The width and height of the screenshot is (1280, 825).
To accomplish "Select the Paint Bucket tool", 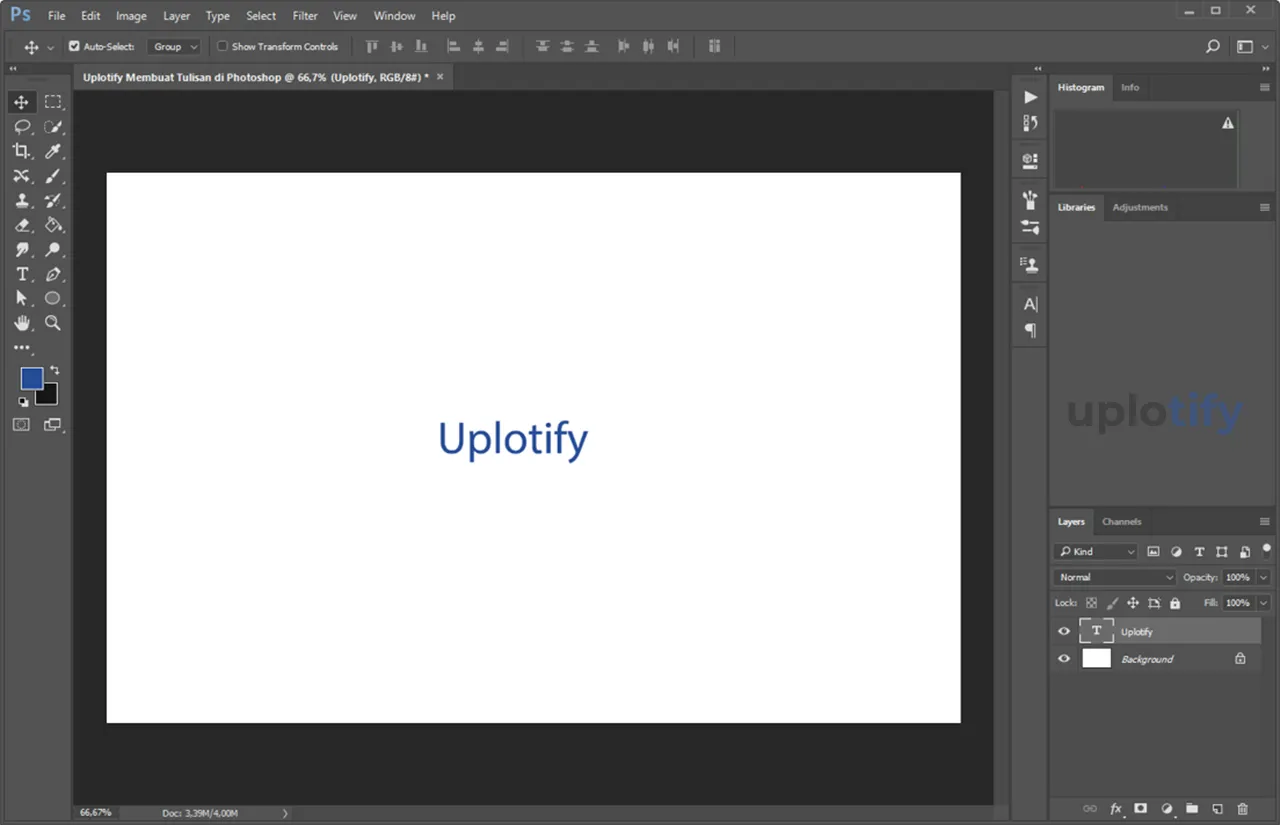I will 53,225.
